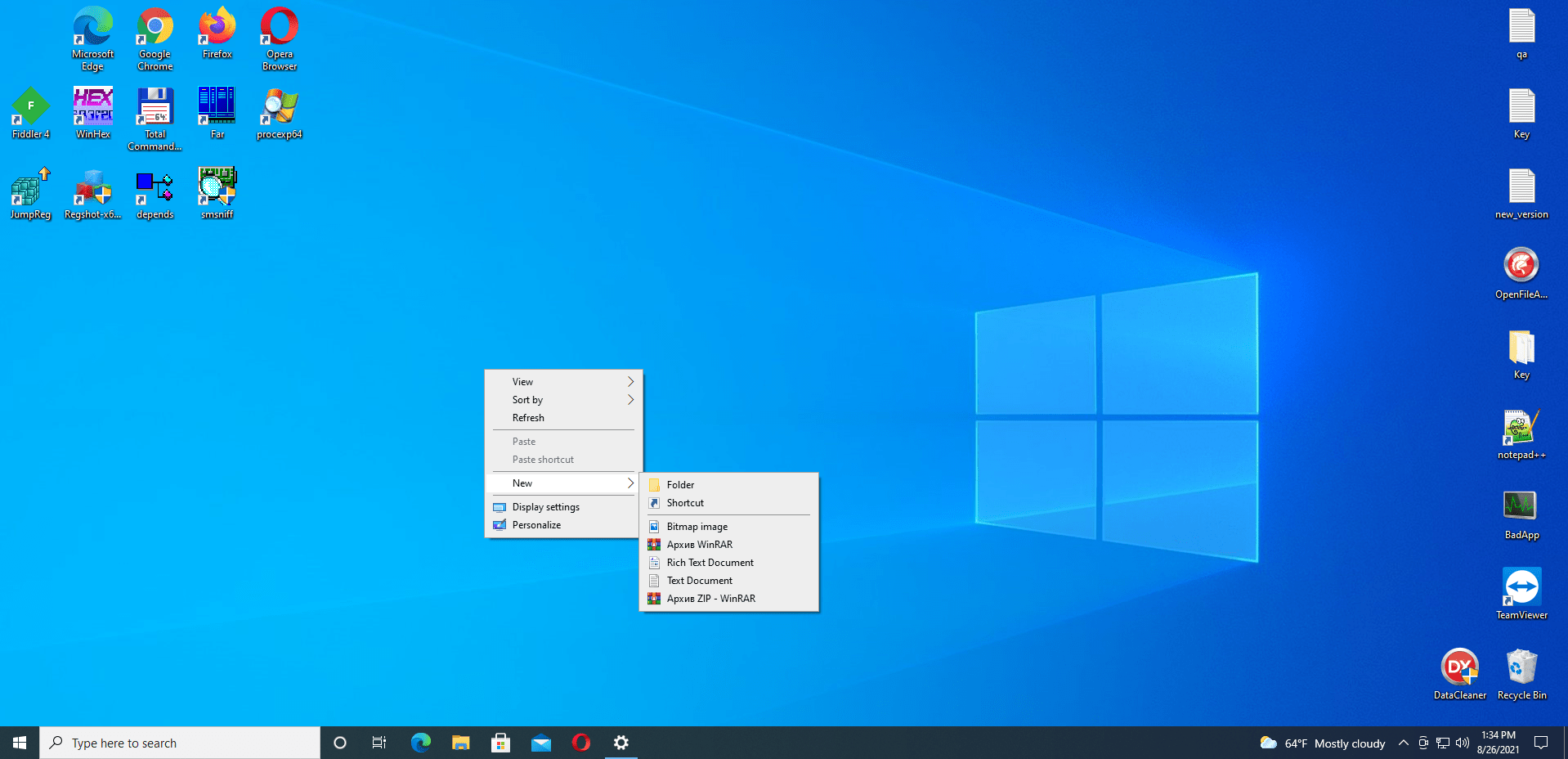Click the taskbar search box
The image size is (1568, 759).
pyautogui.click(x=180, y=743)
